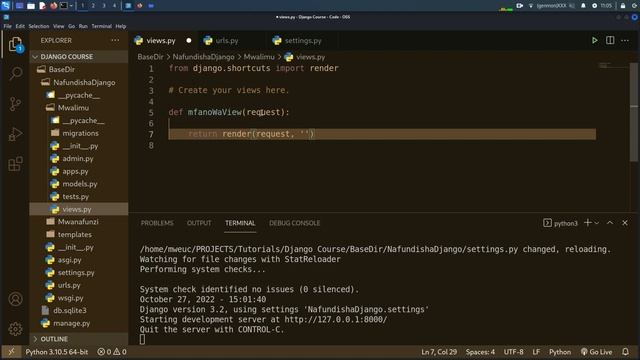Viewport: 640px width, 360px height.
Task: Run Python file with play icon
Action: tap(595, 40)
